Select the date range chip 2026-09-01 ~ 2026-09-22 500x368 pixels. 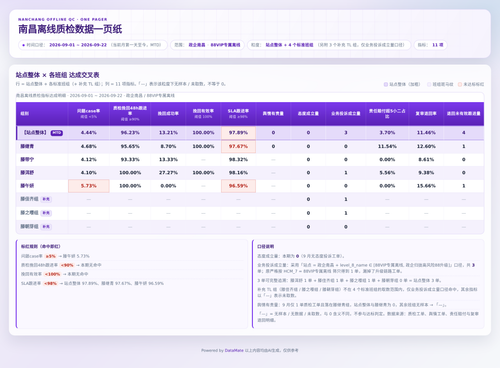93,45
